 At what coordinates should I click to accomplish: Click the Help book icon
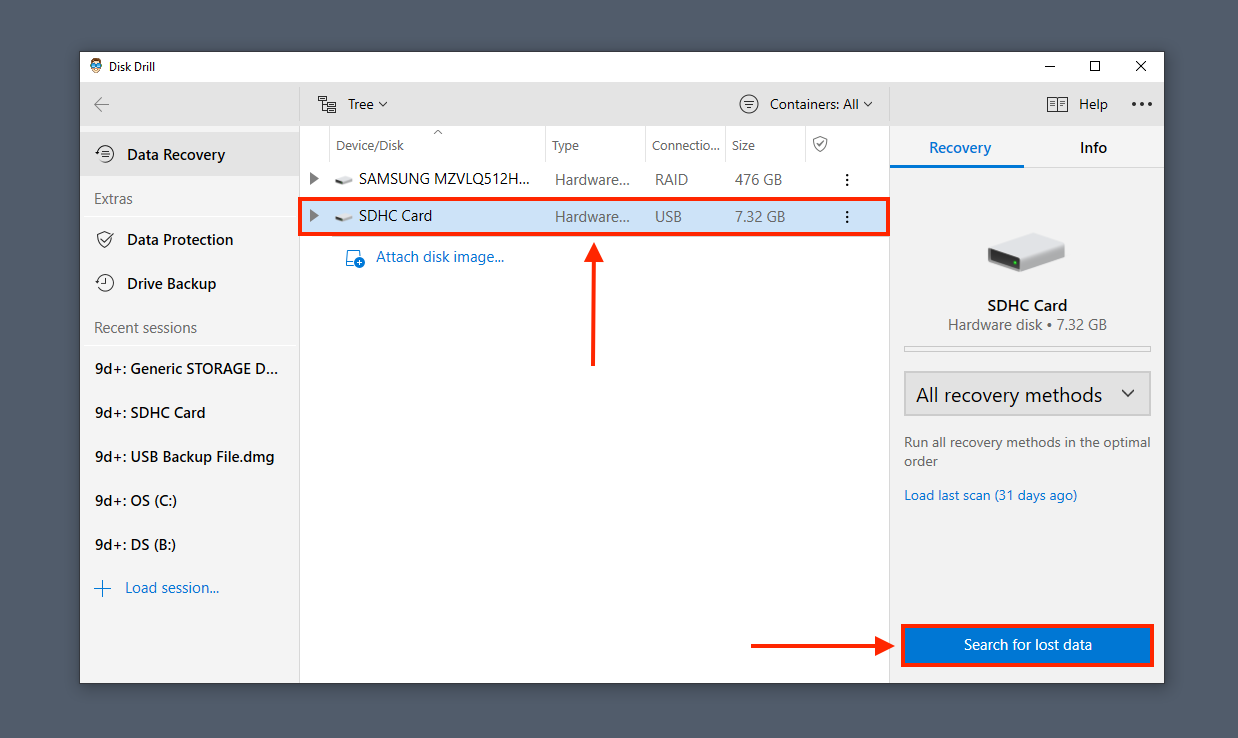click(1057, 104)
